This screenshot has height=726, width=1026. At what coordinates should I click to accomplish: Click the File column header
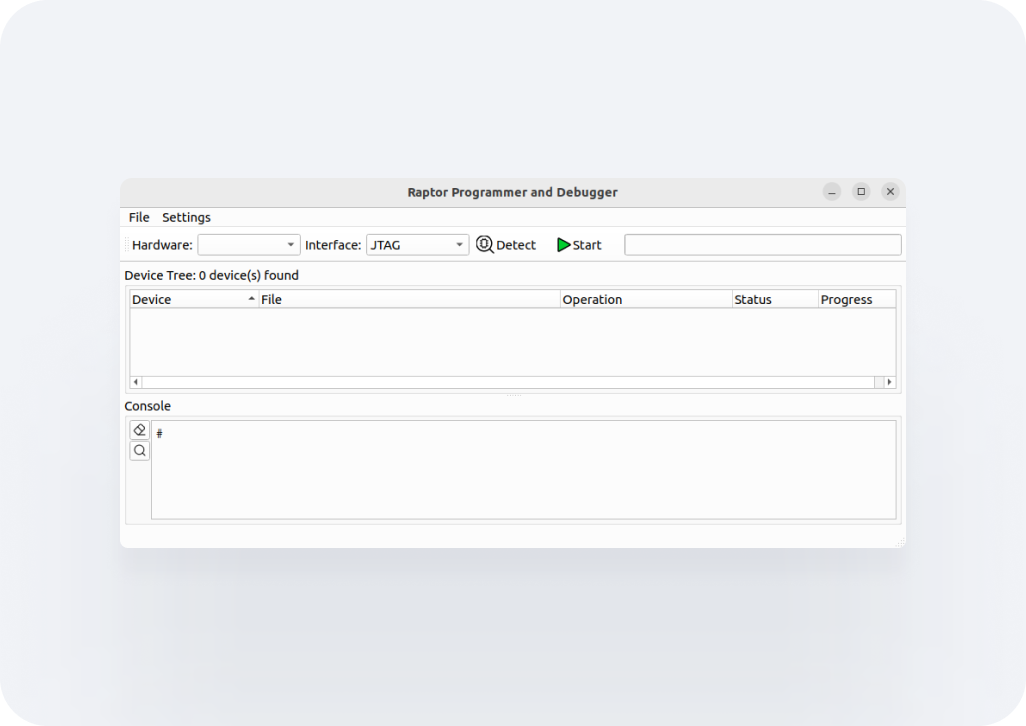(410, 300)
